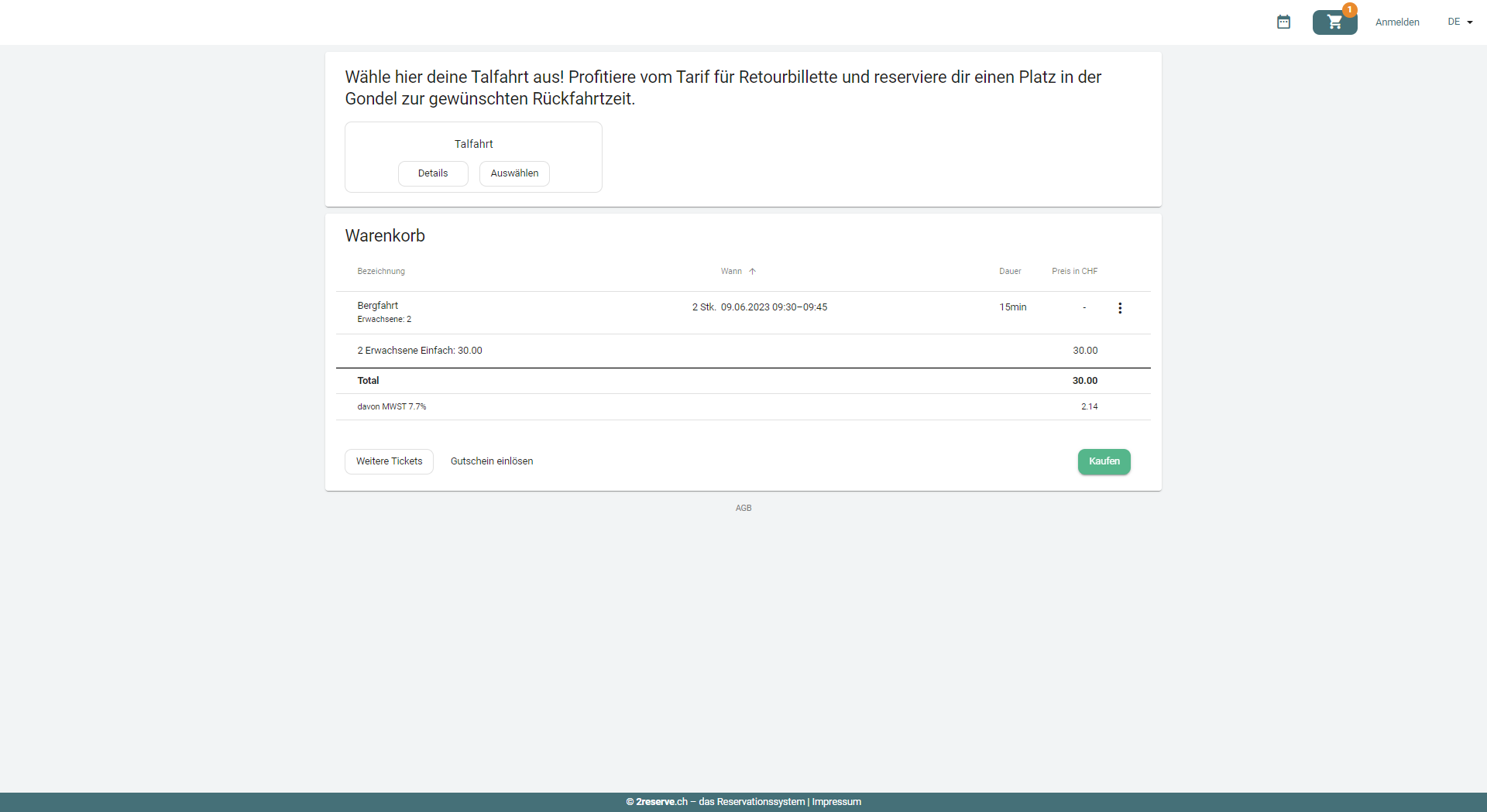Expand the language selector chevron
This screenshot has width=1487, height=812.
(x=1469, y=22)
